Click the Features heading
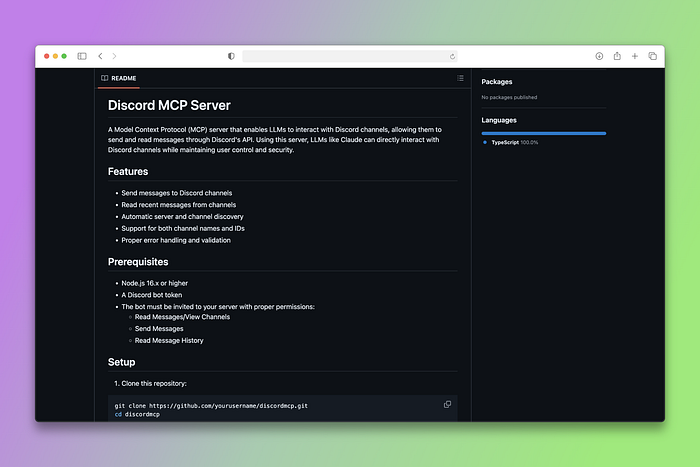This screenshot has width=700, height=467. tap(128, 171)
